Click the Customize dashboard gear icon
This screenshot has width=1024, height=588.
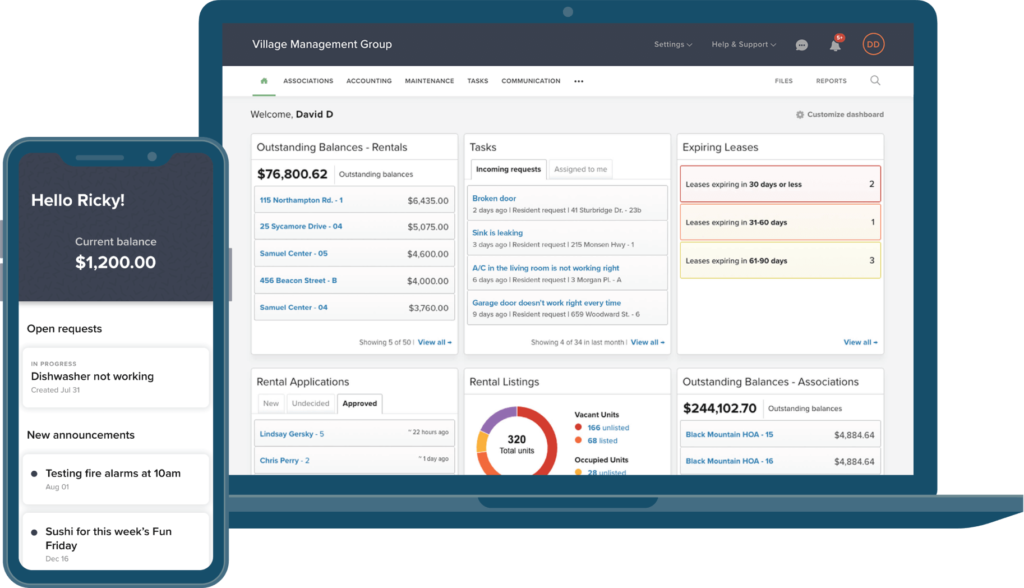click(x=799, y=114)
